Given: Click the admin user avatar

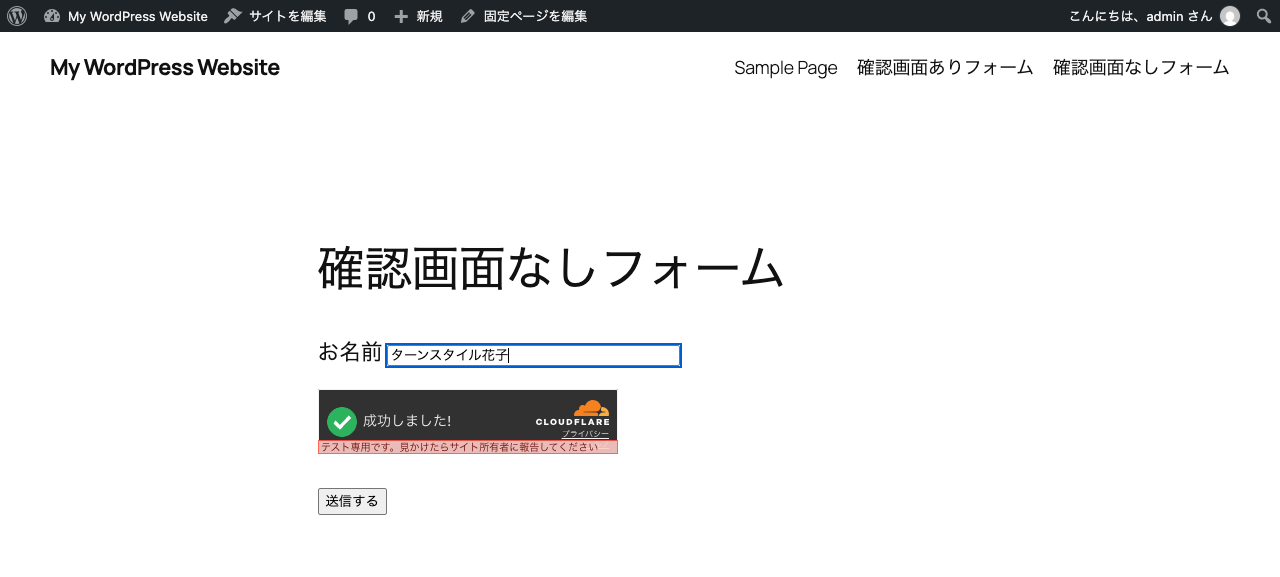Looking at the screenshot, I should click(1230, 16).
